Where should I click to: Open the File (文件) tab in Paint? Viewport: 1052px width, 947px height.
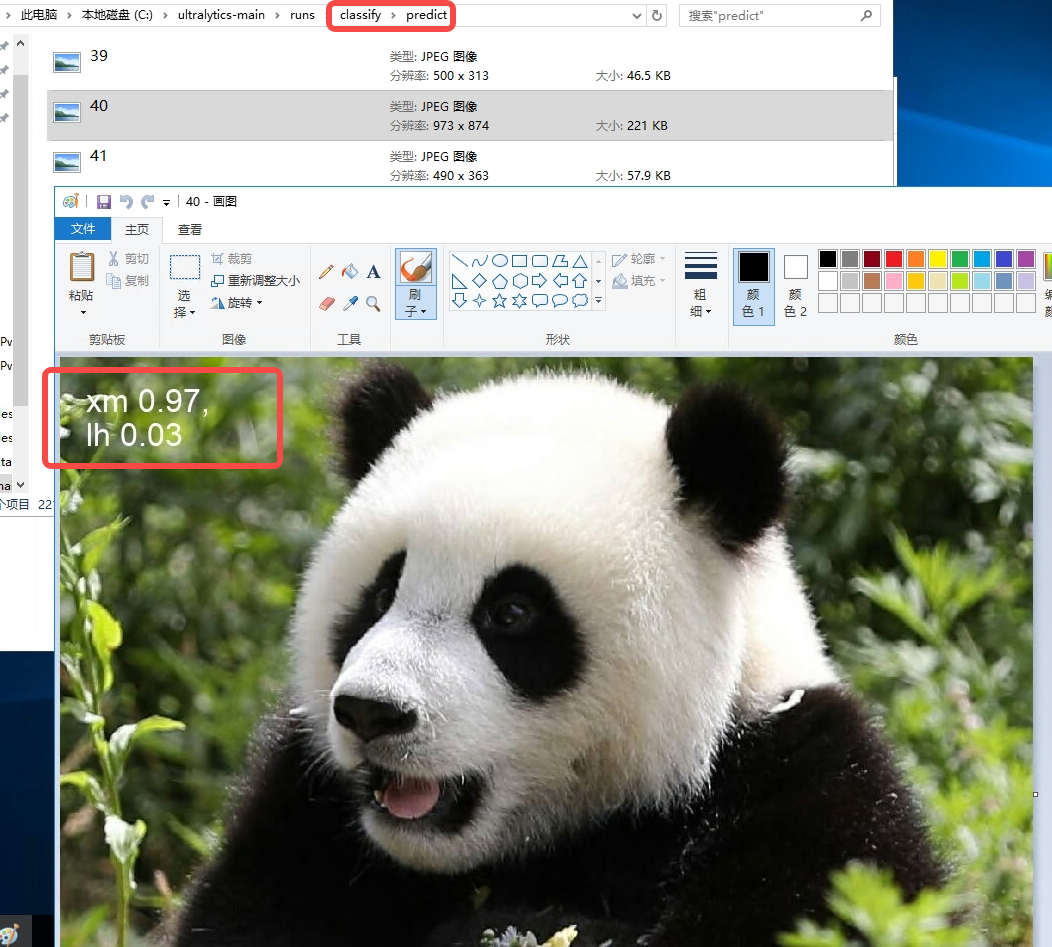[x=83, y=229]
